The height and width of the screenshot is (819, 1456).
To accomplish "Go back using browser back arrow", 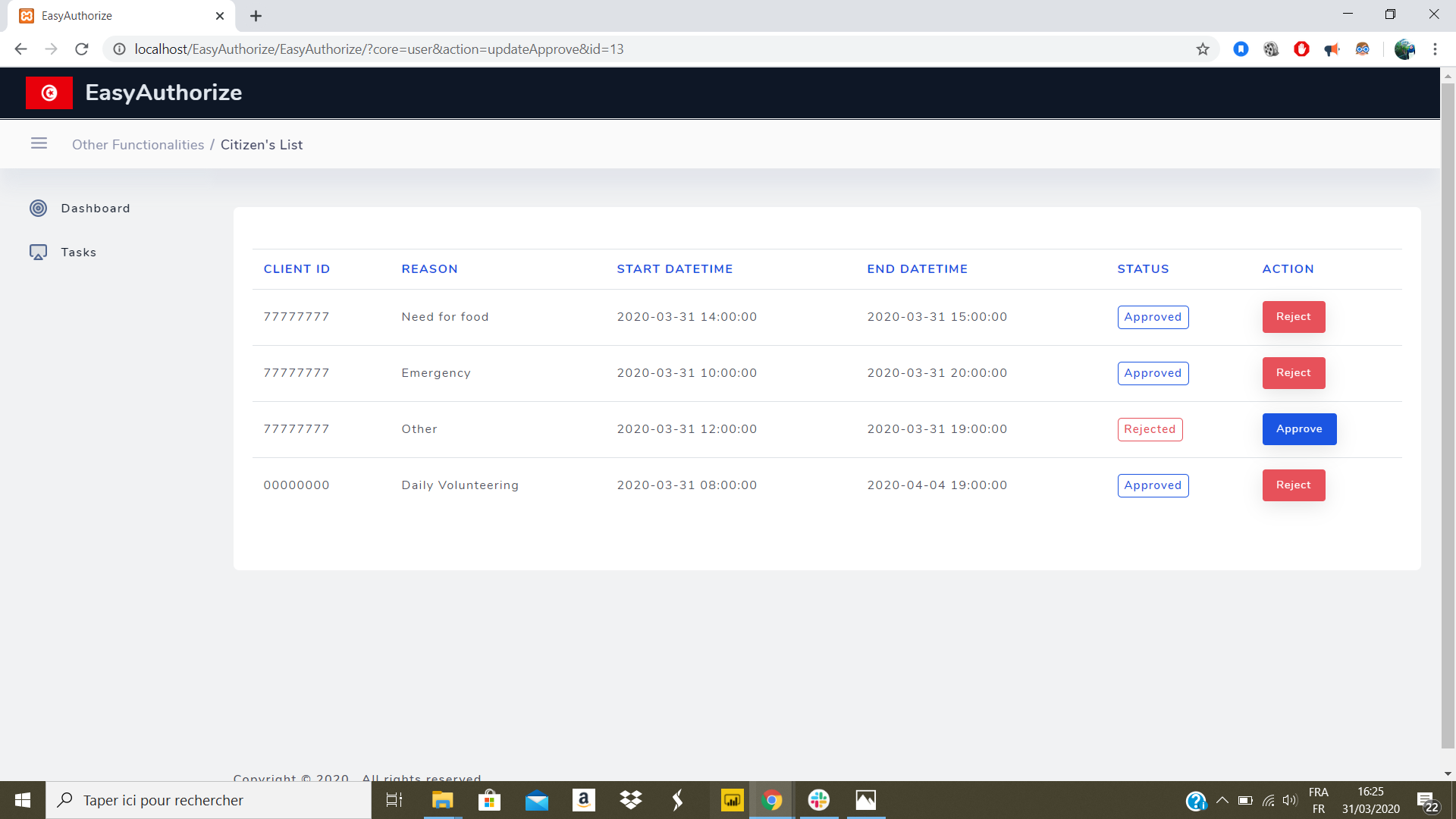I will tap(20, 49).
